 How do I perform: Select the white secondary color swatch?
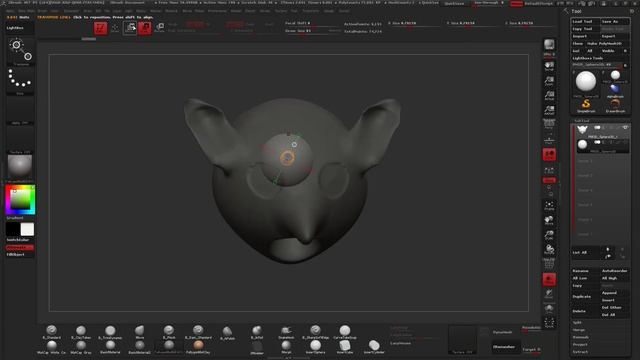27,229
